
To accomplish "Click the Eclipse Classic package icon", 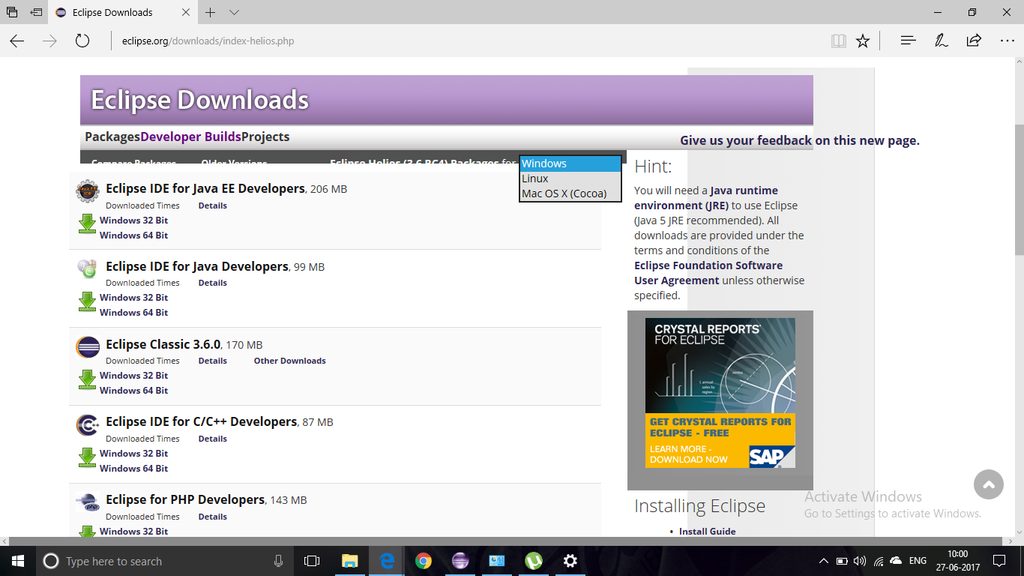I will [x=88, y=347].
